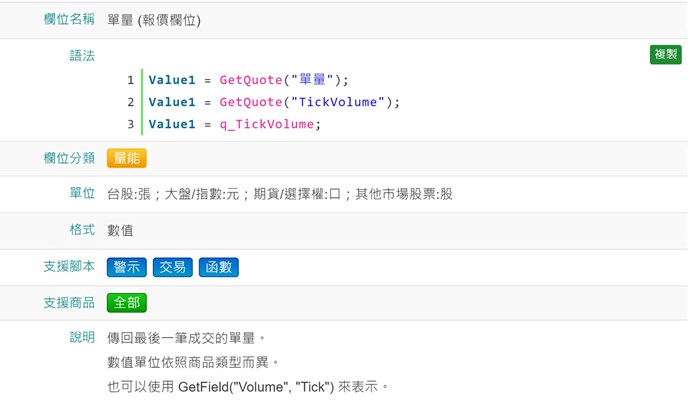Click the unit description text starting 台股:張

pos(279,193)
